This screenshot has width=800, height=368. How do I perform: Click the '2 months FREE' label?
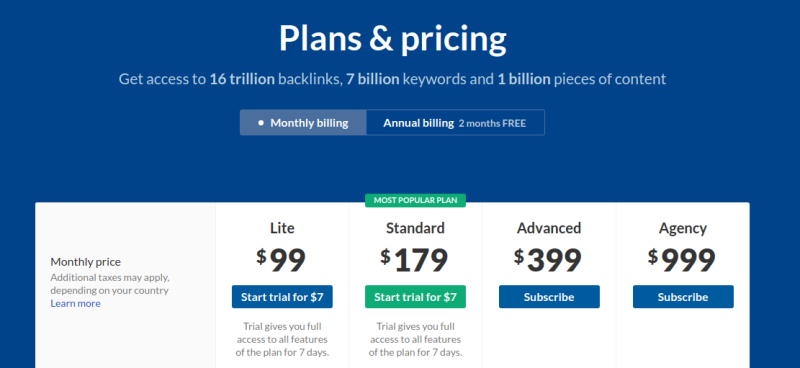(492, 124)
